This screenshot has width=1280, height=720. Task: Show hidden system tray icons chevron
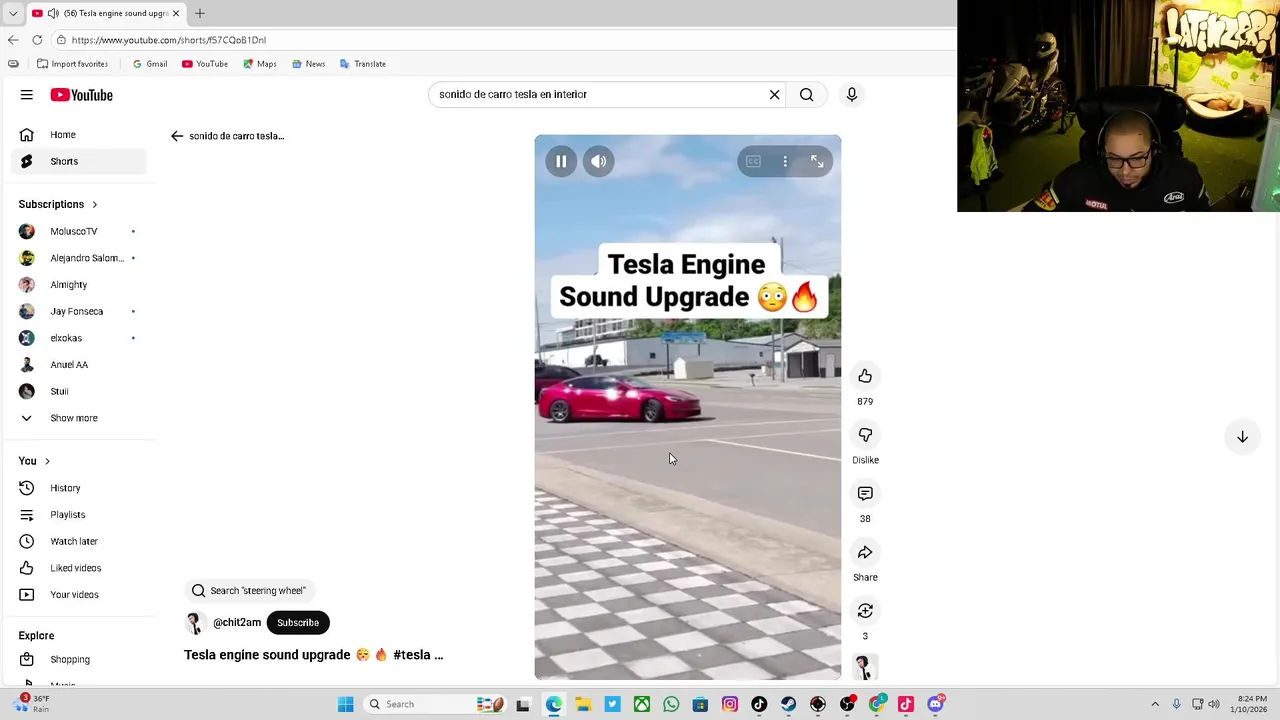pos(1155,704)
